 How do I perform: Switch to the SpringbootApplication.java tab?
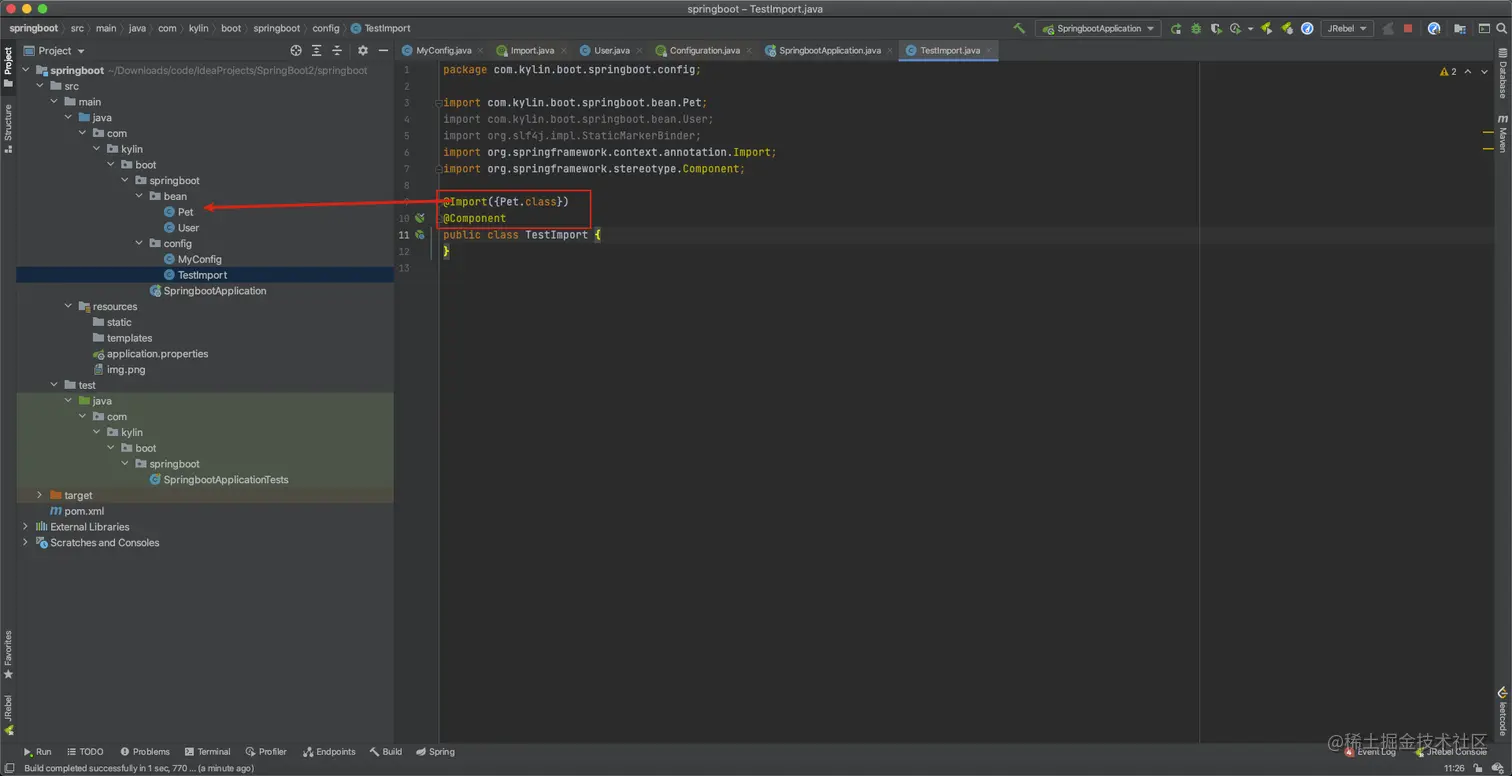pyautogui.click(x=829, y=50)
